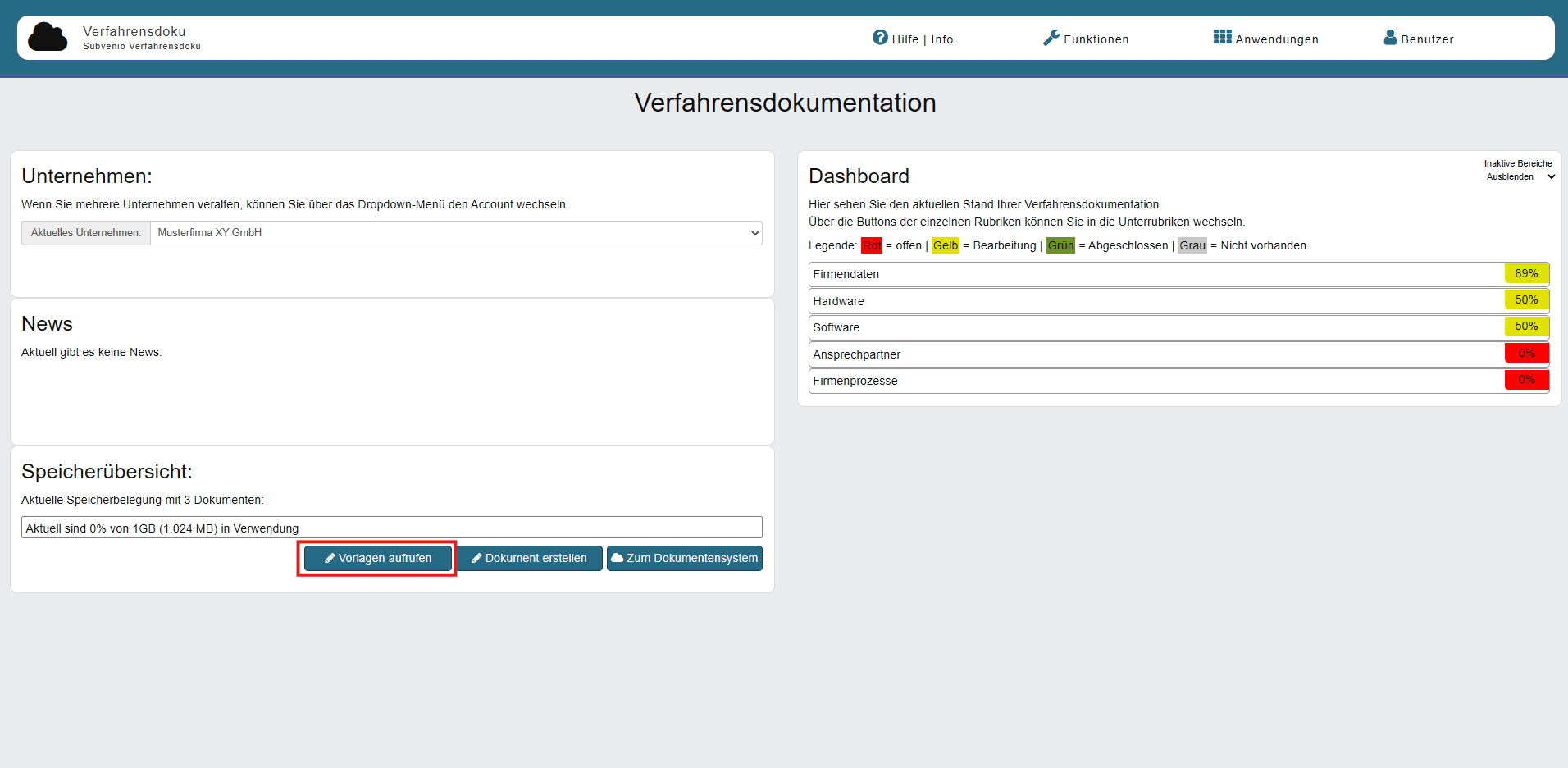Click the pencil icon on Vorlagen aufrufen
The width and height of the screenshot is (1568, 768).
coord(330,558)
